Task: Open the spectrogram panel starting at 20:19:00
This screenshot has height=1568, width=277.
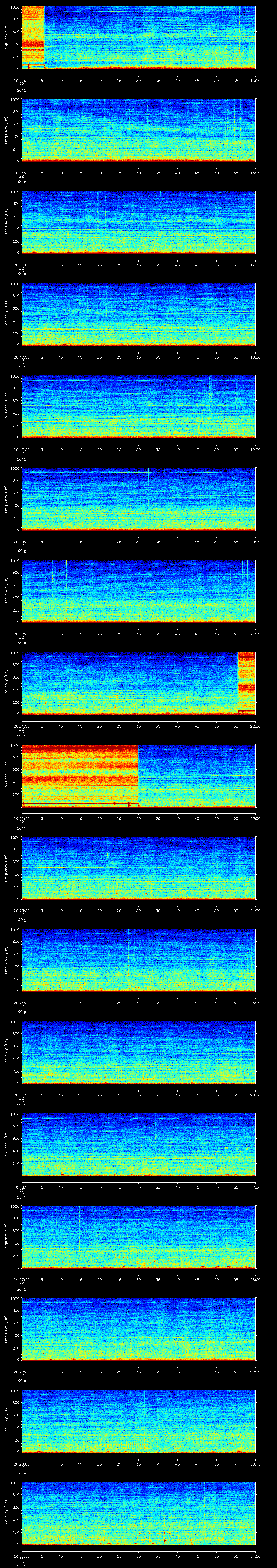Action: coord(138,499)
